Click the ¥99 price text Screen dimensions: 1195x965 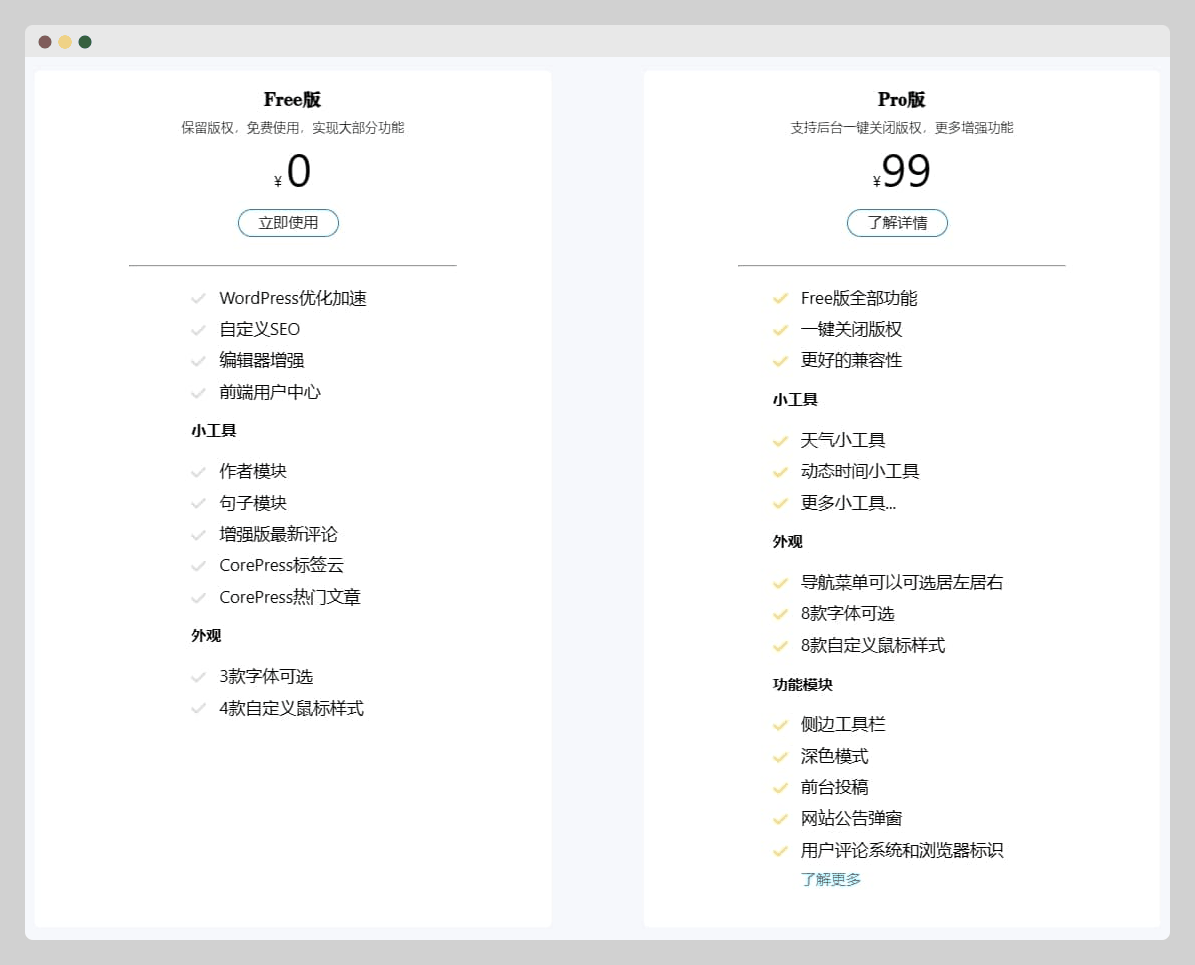(903, 172)
